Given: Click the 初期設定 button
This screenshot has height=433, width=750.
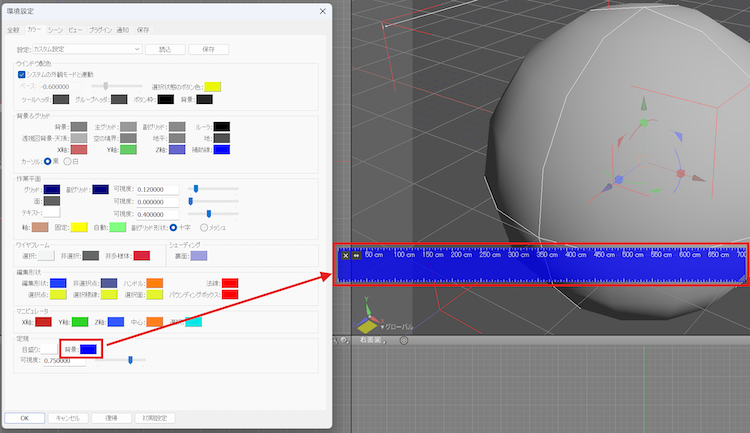Looking at the screenshot, I should pos(155,418).
